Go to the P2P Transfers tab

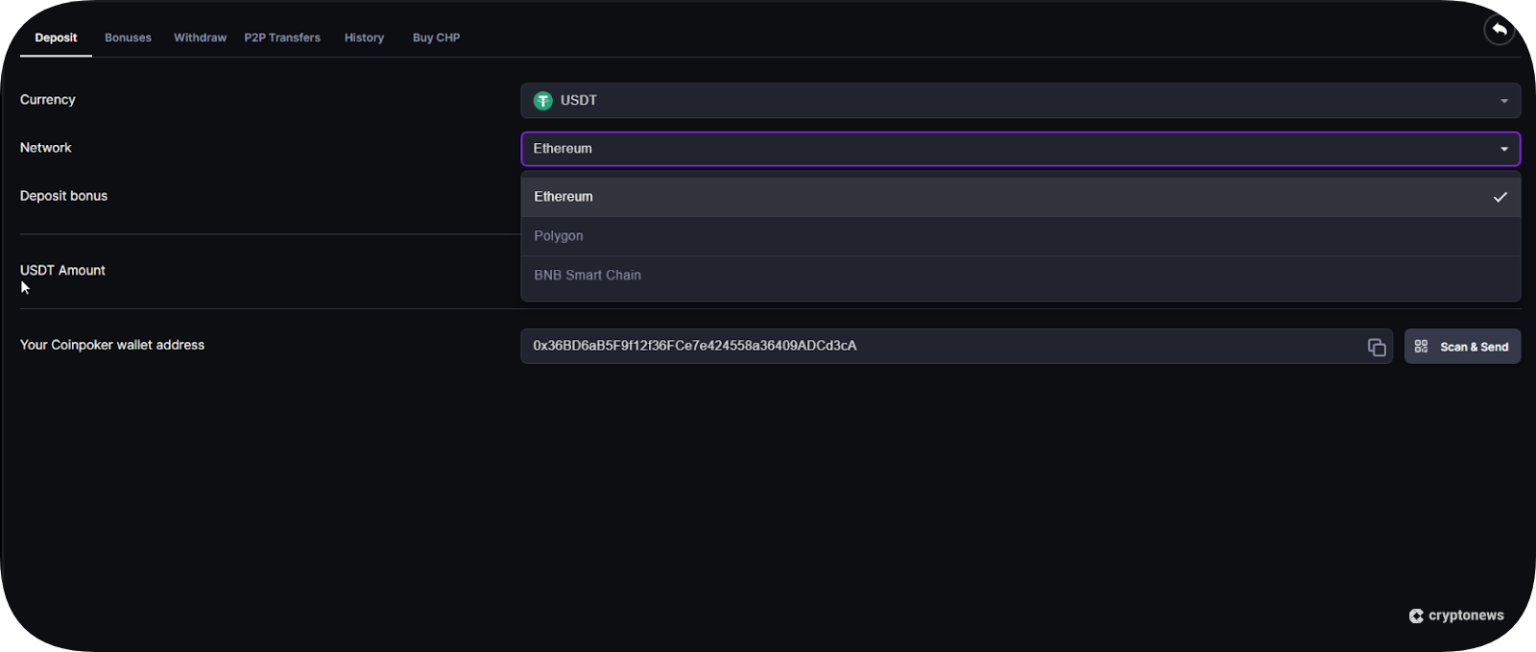point(282,38)
